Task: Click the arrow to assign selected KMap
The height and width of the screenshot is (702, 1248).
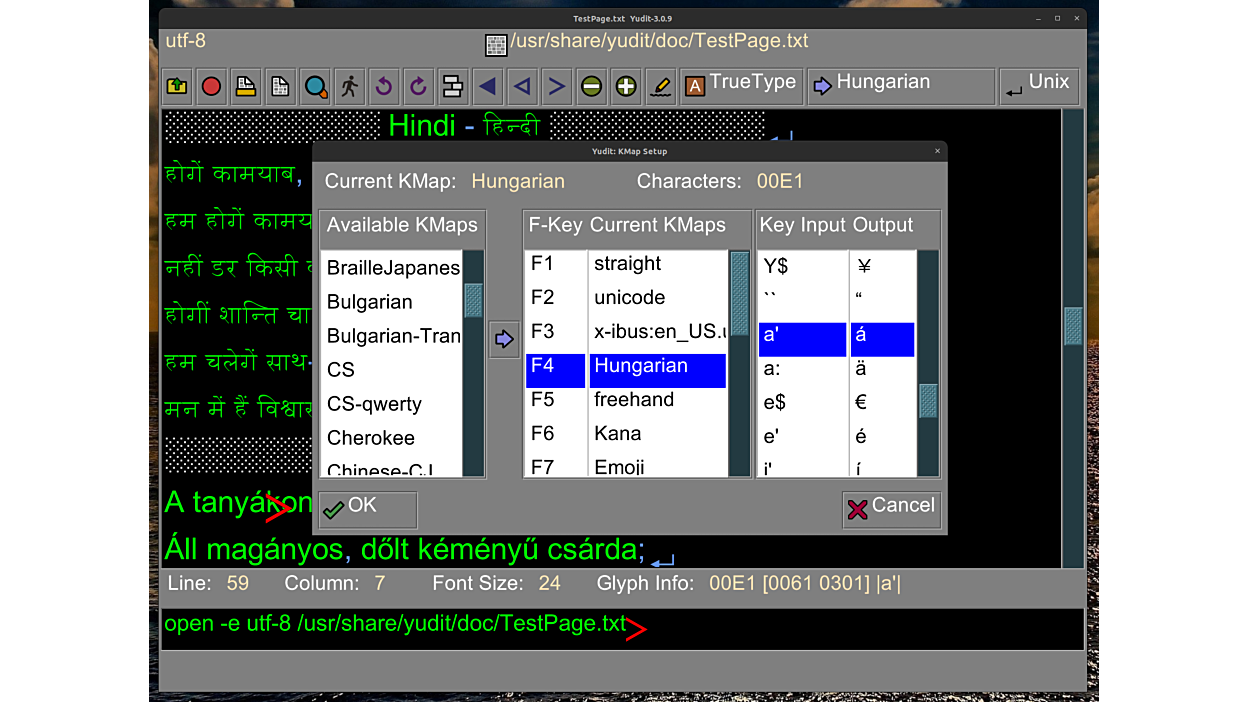Action: point(504,340)
